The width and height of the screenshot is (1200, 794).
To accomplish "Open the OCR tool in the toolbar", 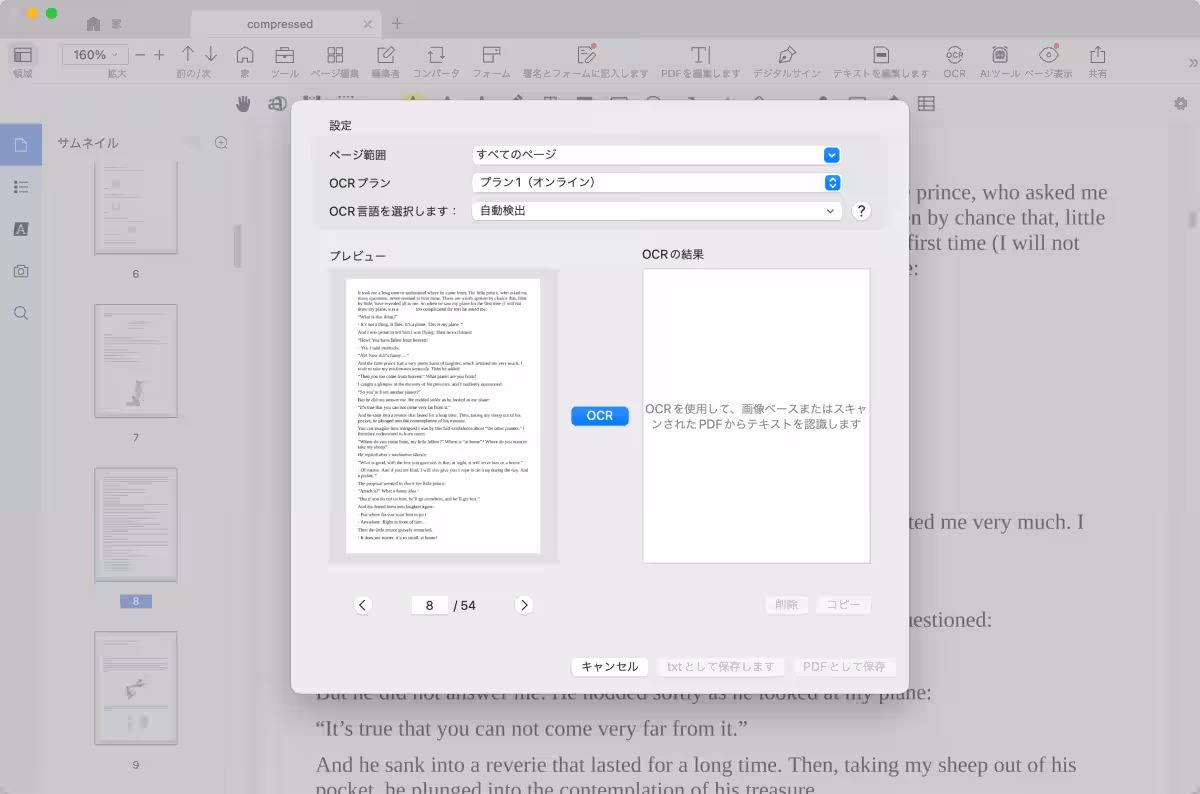I will [x=954, y=60].
